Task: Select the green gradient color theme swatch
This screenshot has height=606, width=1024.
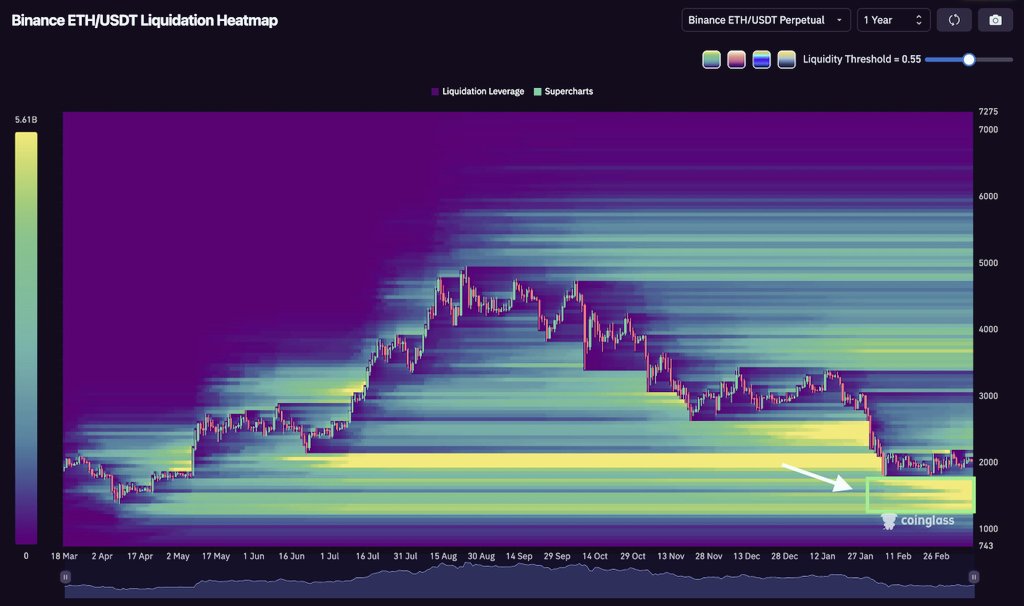Action: (x=711, y=59)
